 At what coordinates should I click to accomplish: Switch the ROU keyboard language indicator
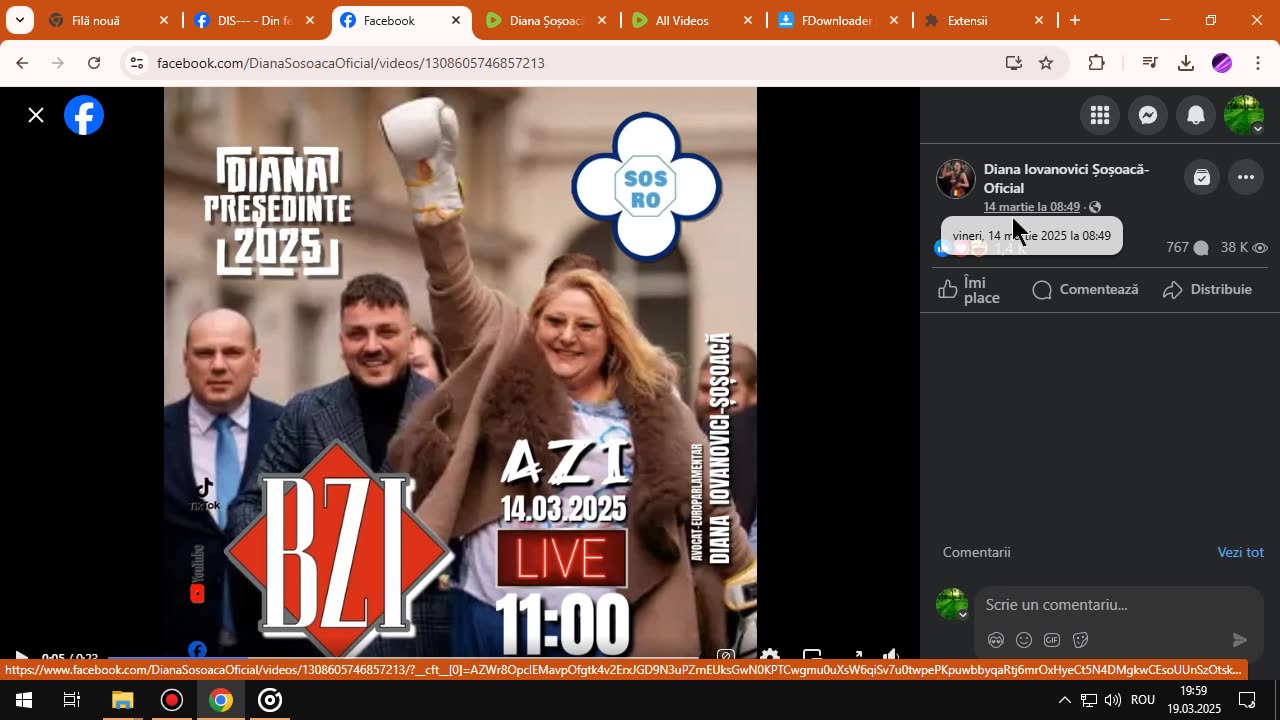tap(1143, 700)
